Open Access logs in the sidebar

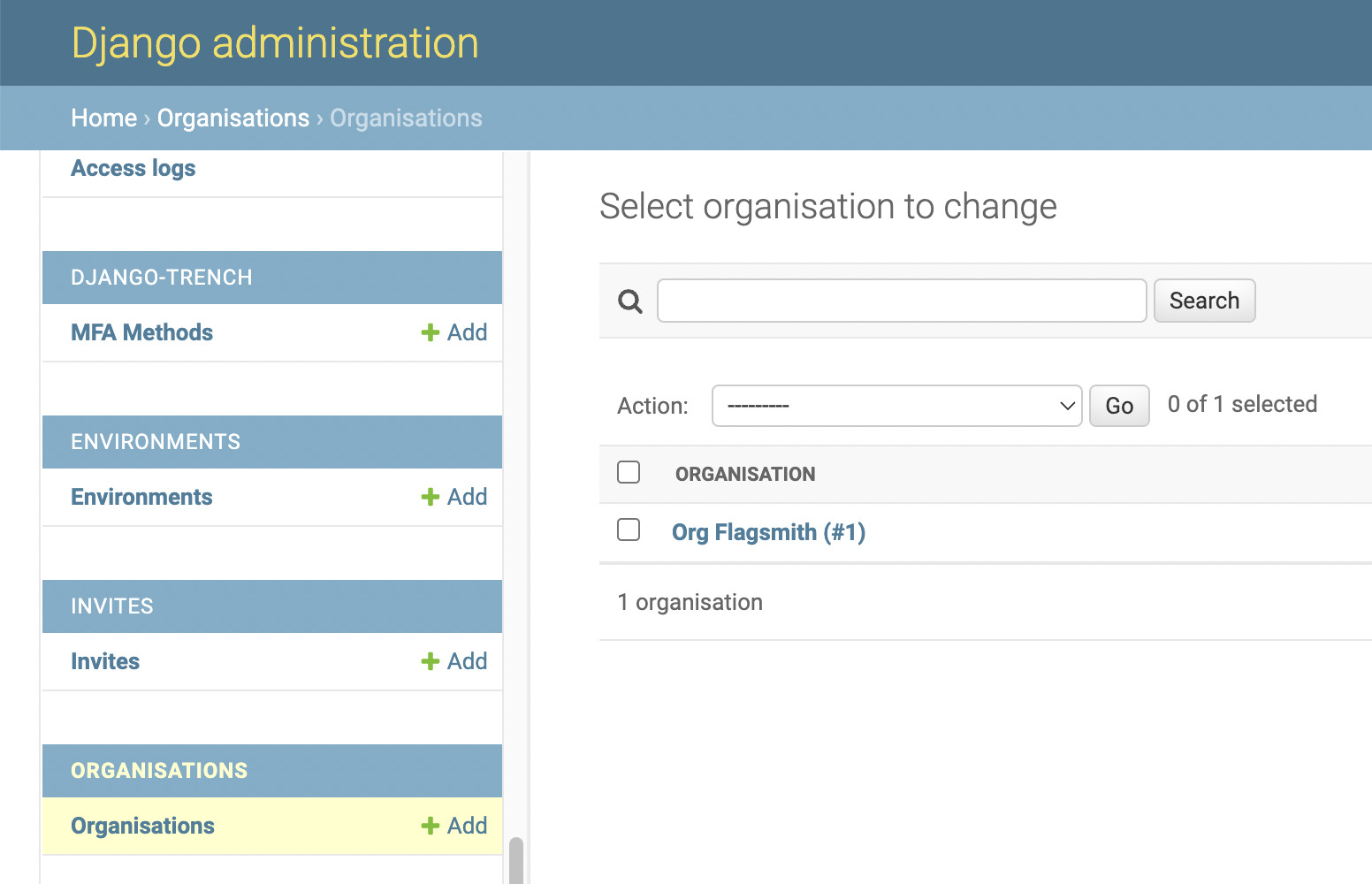point(133,168)
